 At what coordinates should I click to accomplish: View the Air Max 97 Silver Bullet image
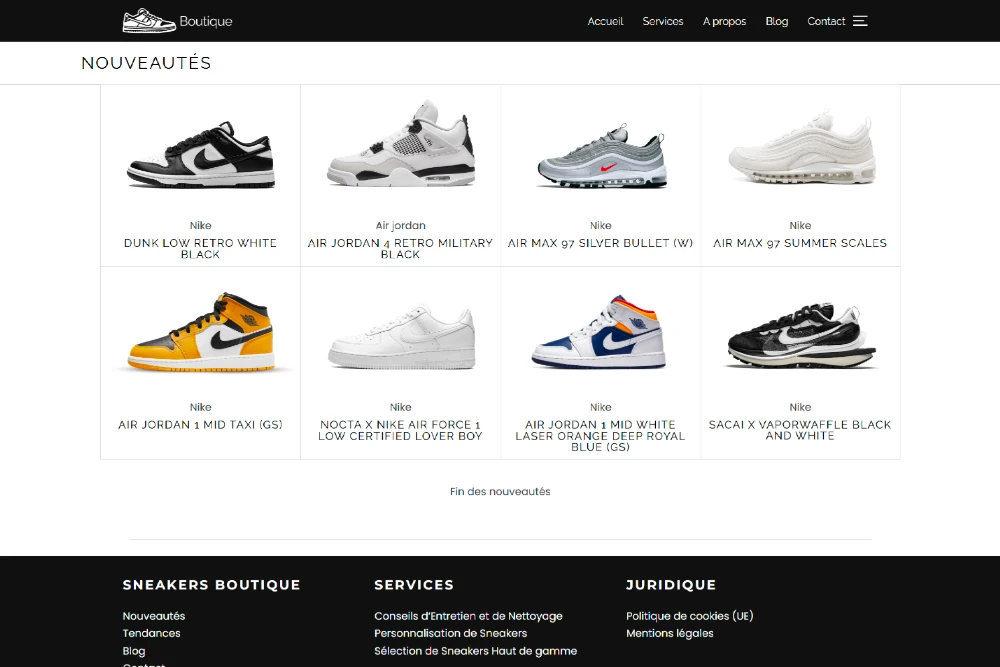click(601, 156)
